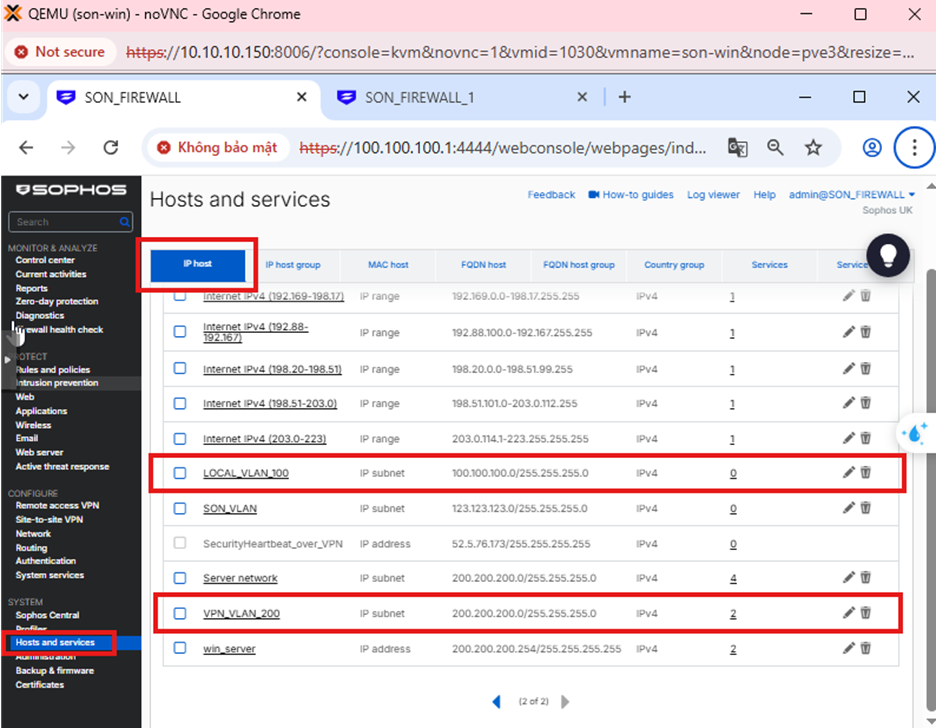Click the pencil edit icon for LOCAL_VLAN_100
Viewport: 936px width, 728px height.
click(849, 472)
